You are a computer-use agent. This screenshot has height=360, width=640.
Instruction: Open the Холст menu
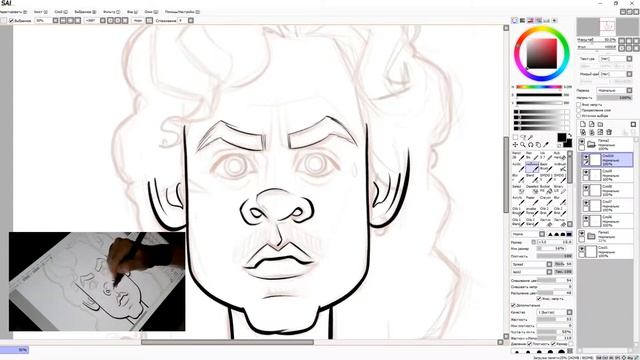[40, 12]
